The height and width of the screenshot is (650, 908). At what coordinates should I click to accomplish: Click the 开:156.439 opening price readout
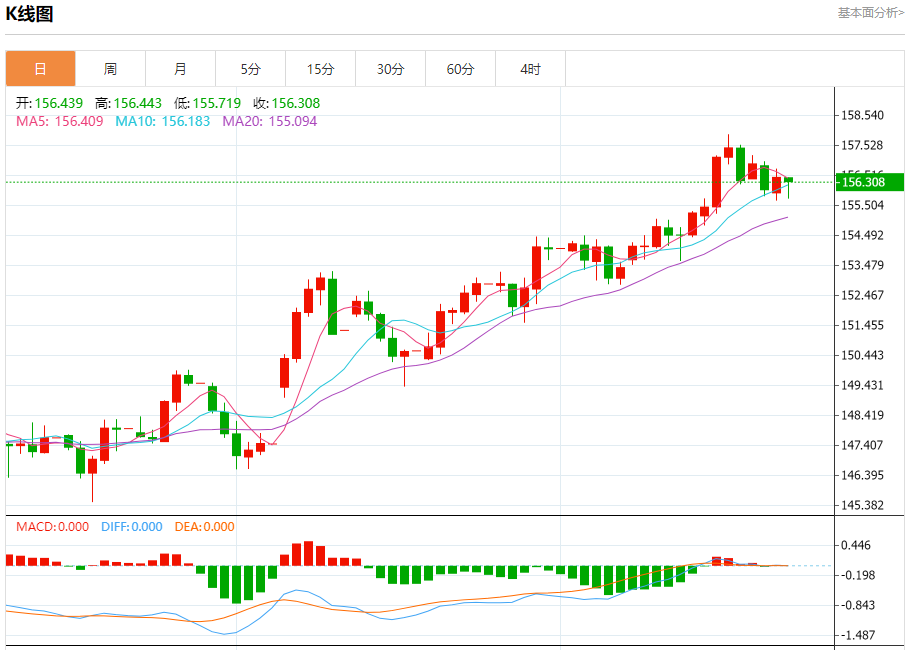coord(49,103)
